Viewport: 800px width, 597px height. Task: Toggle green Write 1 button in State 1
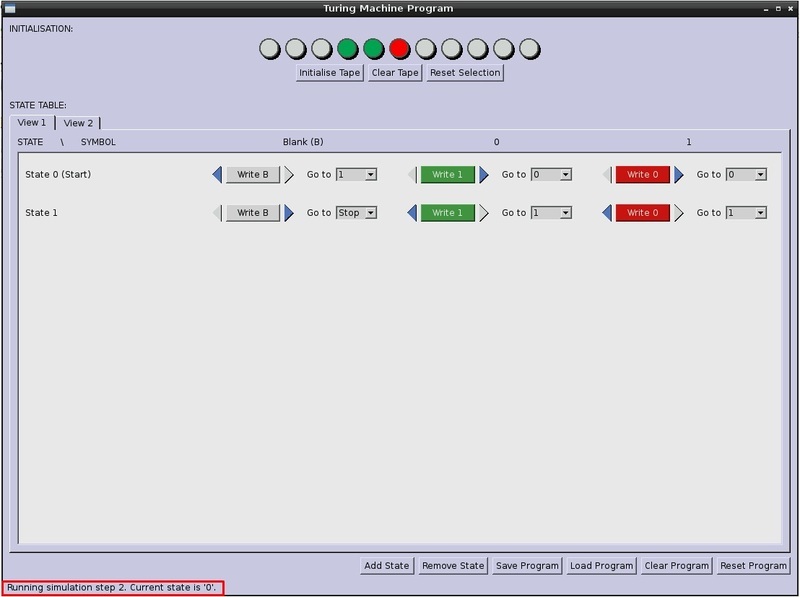(x=447, y=213)
